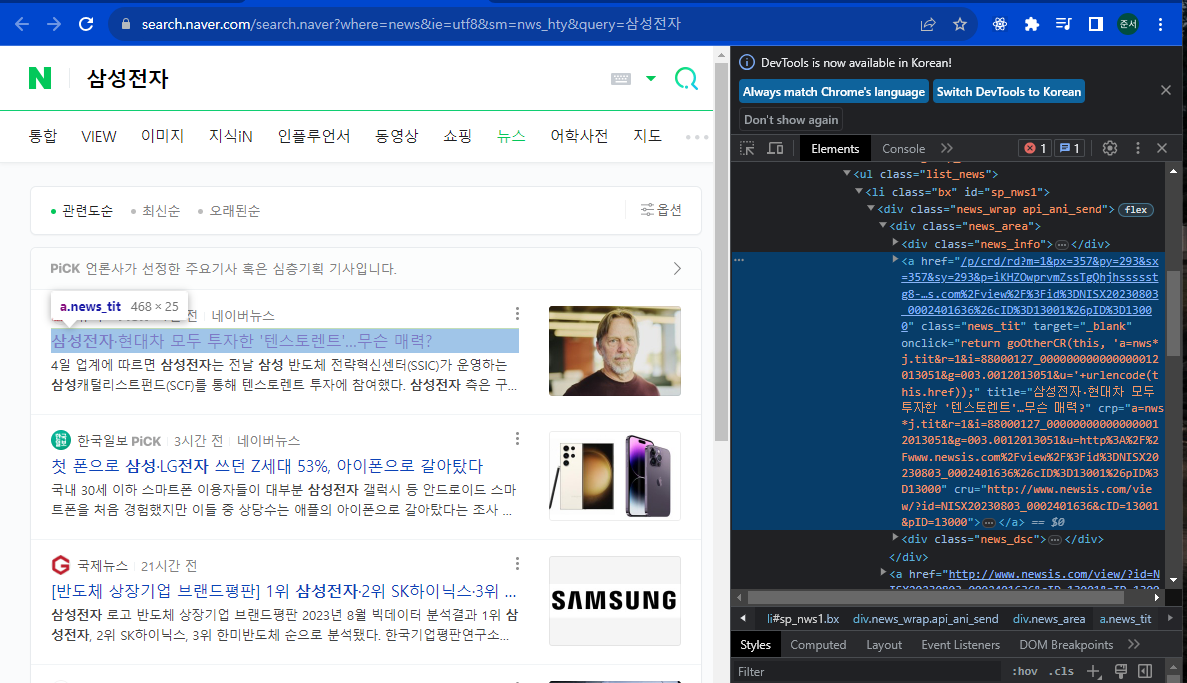Viewport: 1187px width, 683px height.
Task: Switch to the 통합 search tab
Action: 42,136
